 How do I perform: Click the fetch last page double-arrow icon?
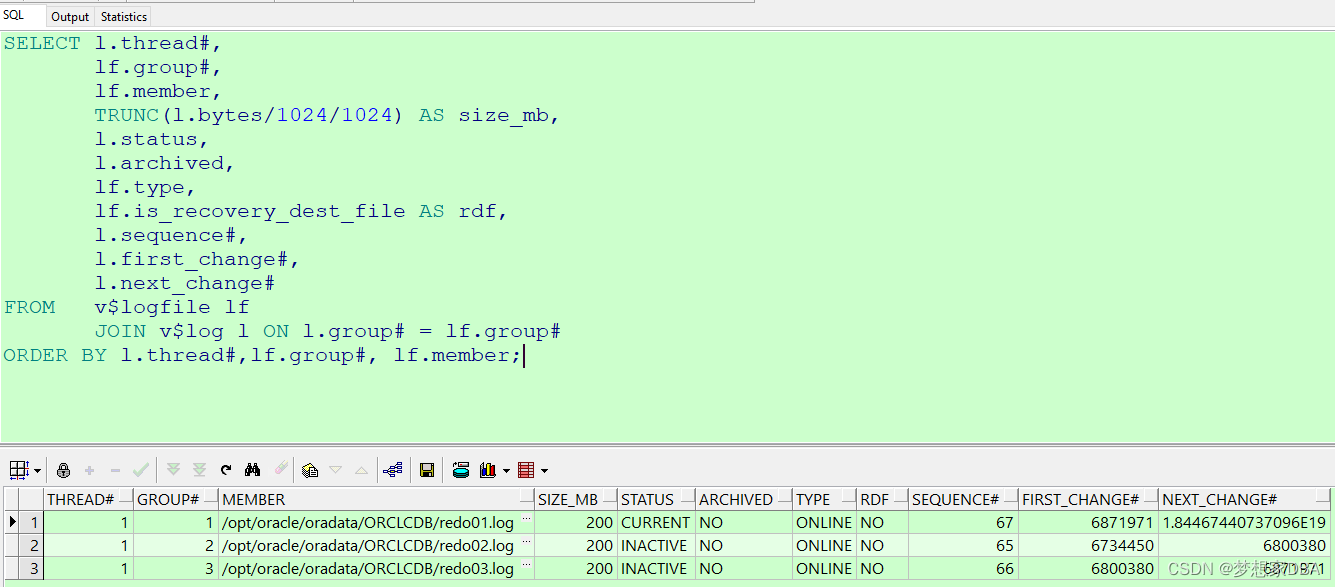pyautogui.click(x=199, y=470)
